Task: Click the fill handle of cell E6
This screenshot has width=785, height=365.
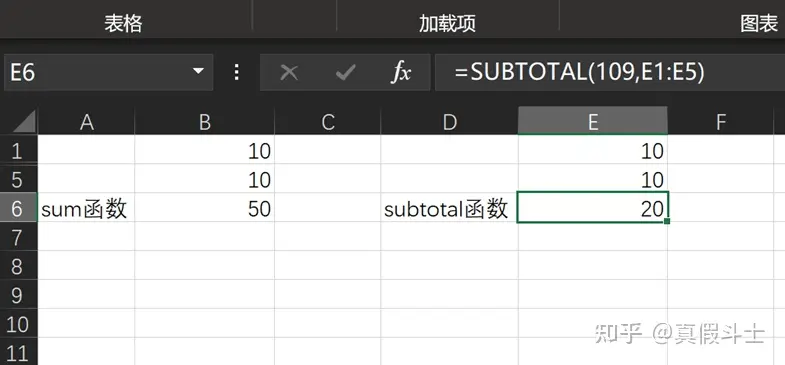Action: [667, 221]
